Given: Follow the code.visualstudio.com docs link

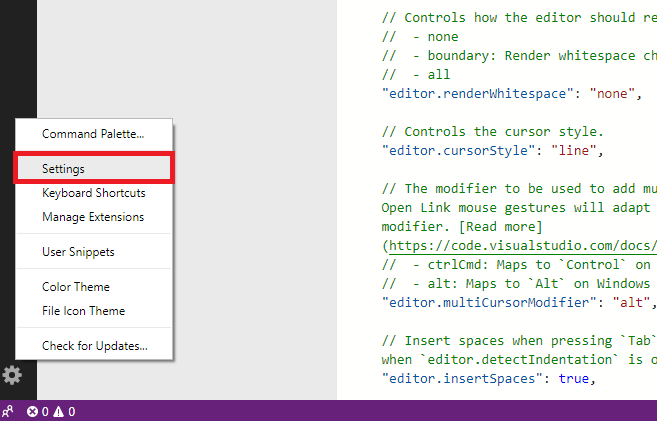Looking at the screenshot, I should click(x=523, y=246).
